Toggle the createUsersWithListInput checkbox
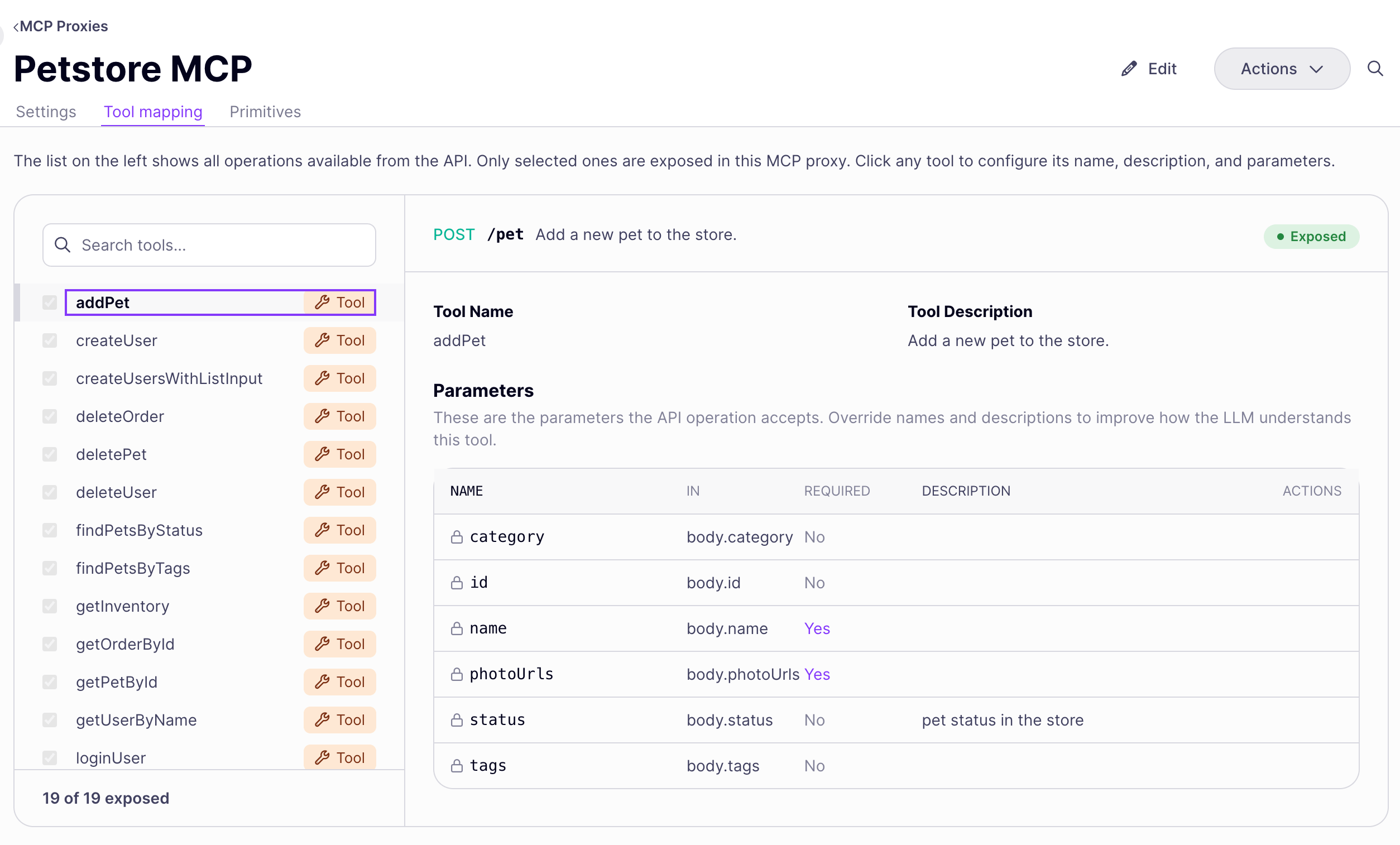The width and height of the screenshot is (1400, 845). pos(50,378)
